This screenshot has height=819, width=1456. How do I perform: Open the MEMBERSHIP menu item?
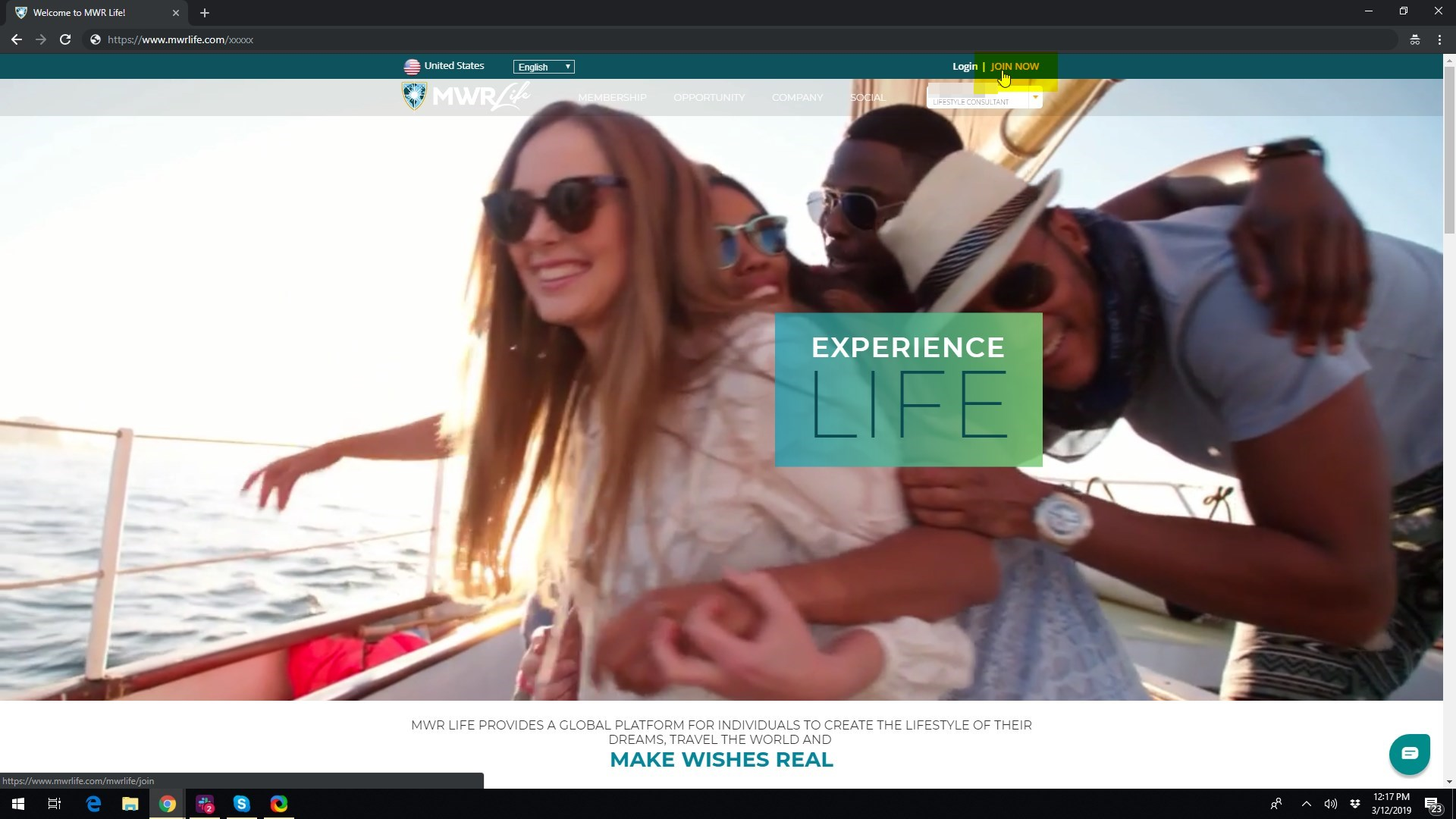pos(612,98)
